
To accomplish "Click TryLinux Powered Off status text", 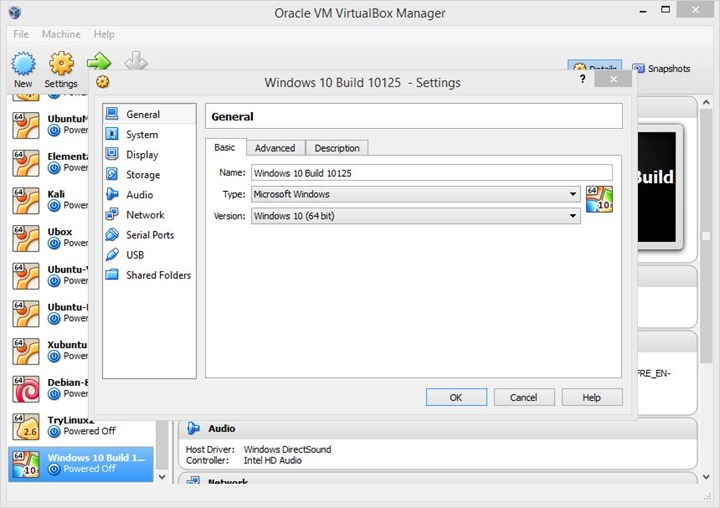I will pyautogui.click(x=89, y=431).
